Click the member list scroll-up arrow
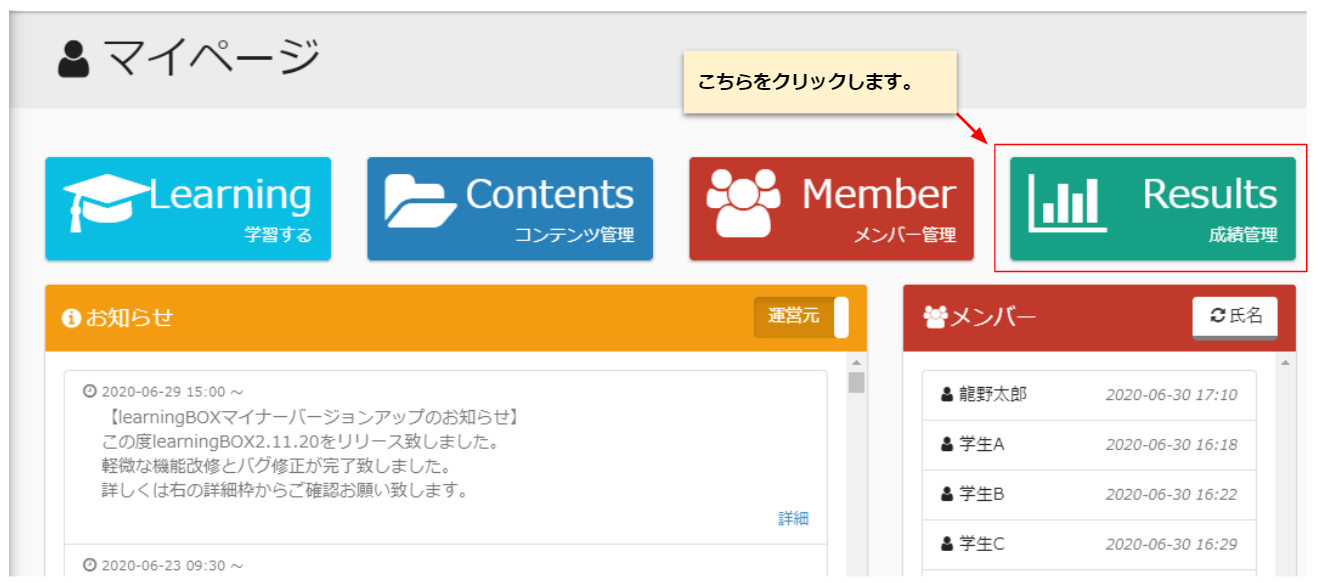Image resolution: width=1321 pixels, height=583 pixels. pyautogui.click(x=1285, y=362)
